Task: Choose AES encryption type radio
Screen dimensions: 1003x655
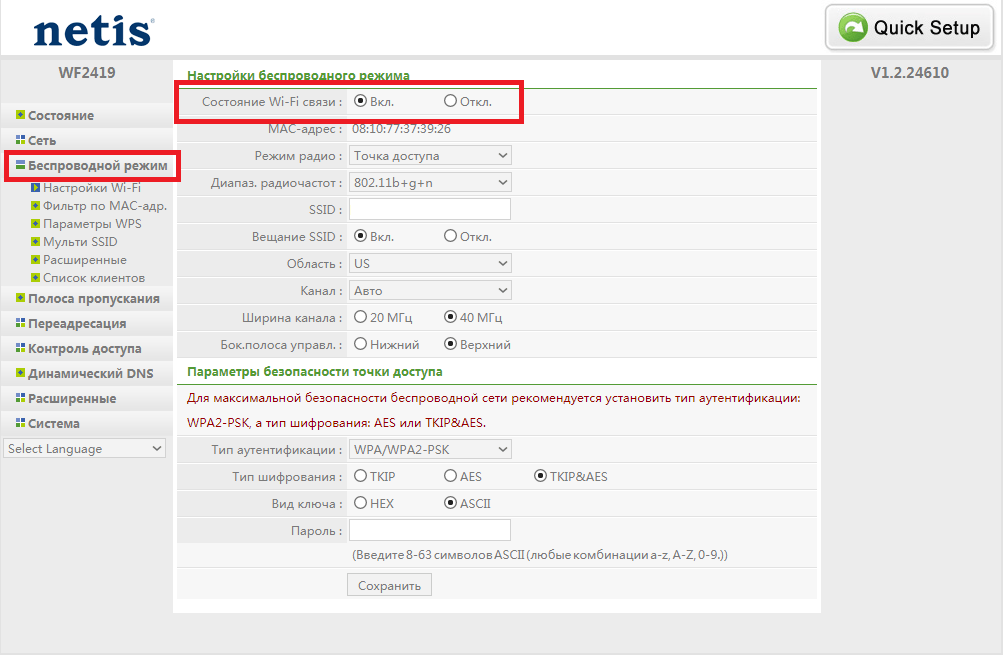Action: (x=450, y=476)
